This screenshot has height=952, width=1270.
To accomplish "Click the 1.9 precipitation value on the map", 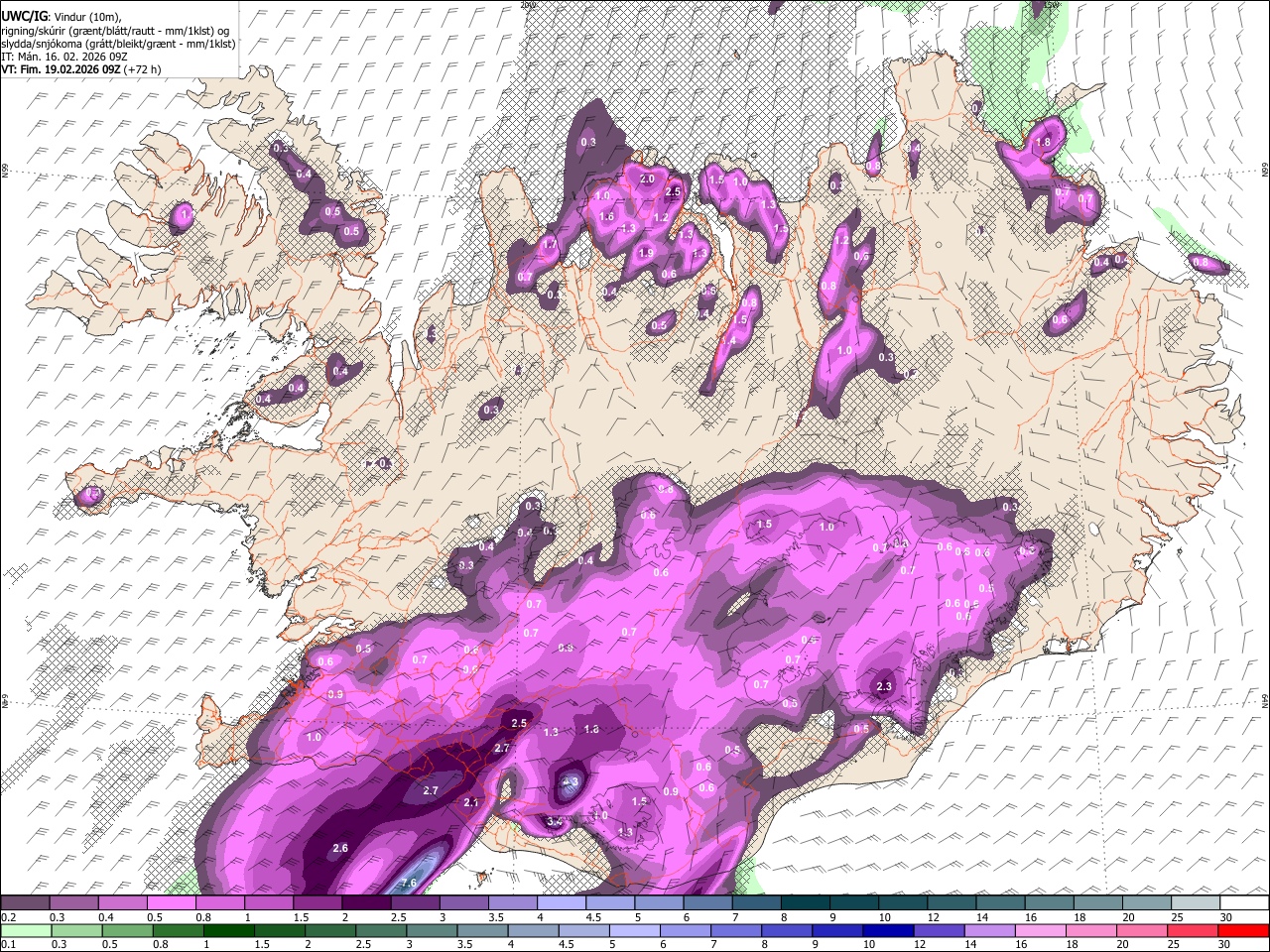I will pyautogui.click(x=646, y=253).
